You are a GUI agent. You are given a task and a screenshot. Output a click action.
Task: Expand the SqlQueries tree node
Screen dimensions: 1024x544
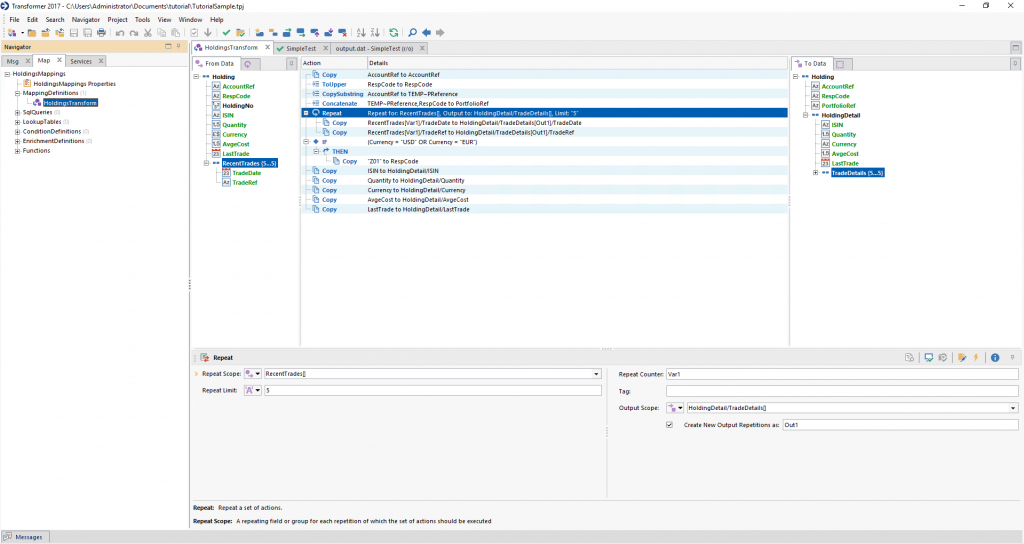point(17,112)
